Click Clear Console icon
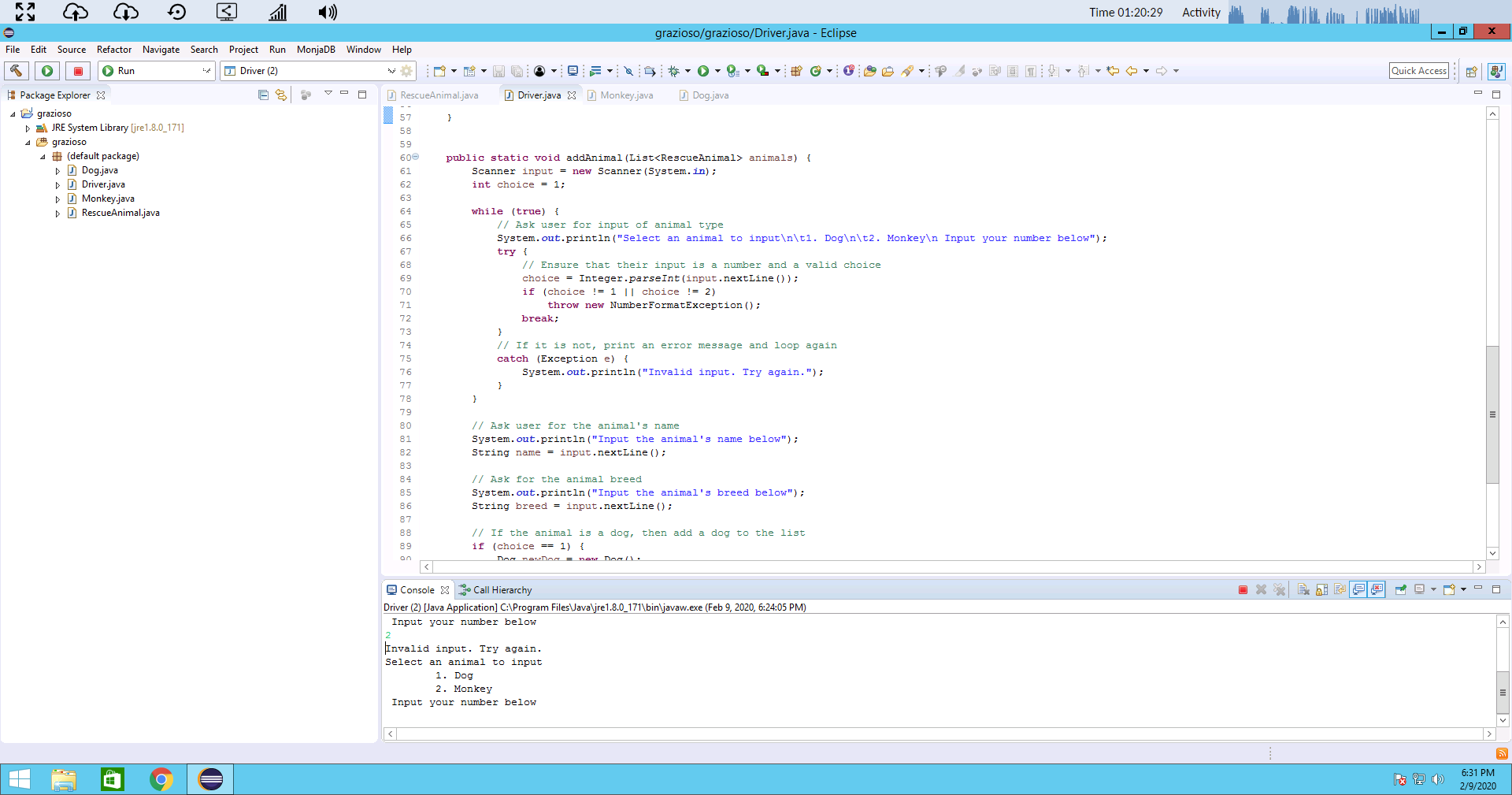Viewport: 1512px width, 795px height. coord(1303,590)
